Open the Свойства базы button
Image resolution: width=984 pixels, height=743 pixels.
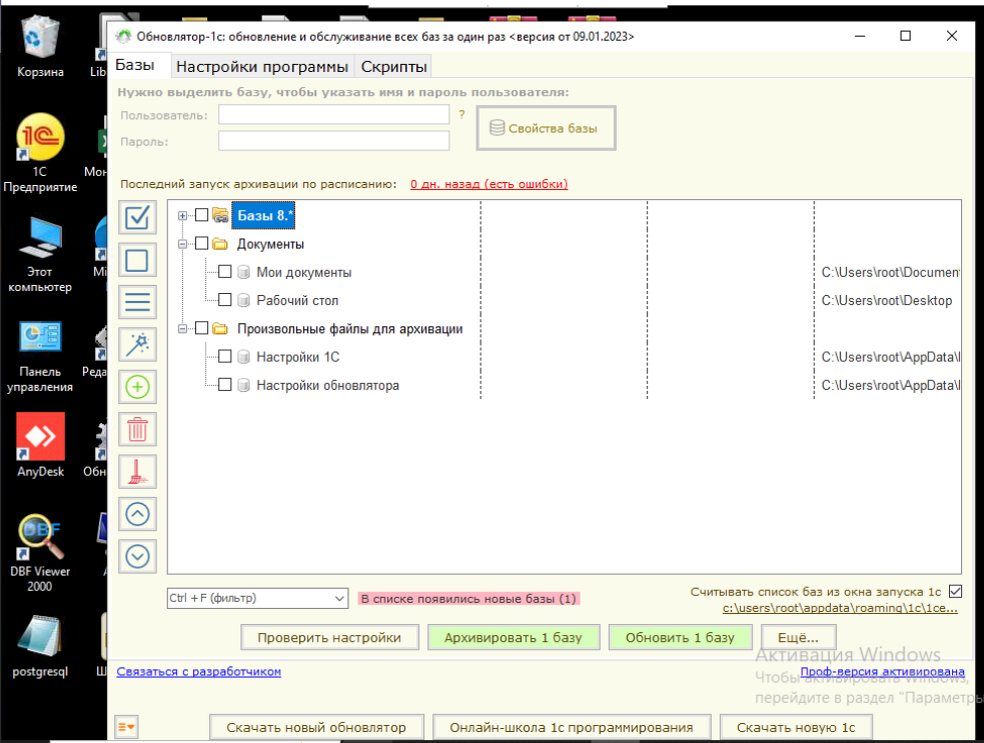pyautogui.click(x=546, y=128)
